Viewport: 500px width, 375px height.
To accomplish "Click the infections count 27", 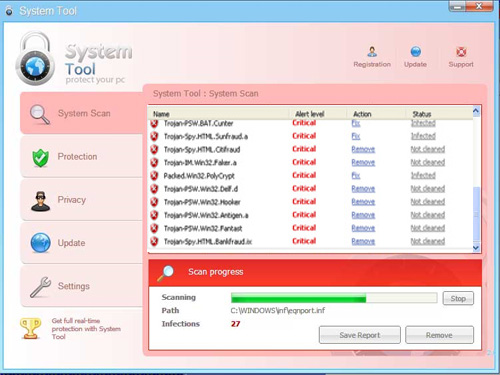I will click(235, 324).
